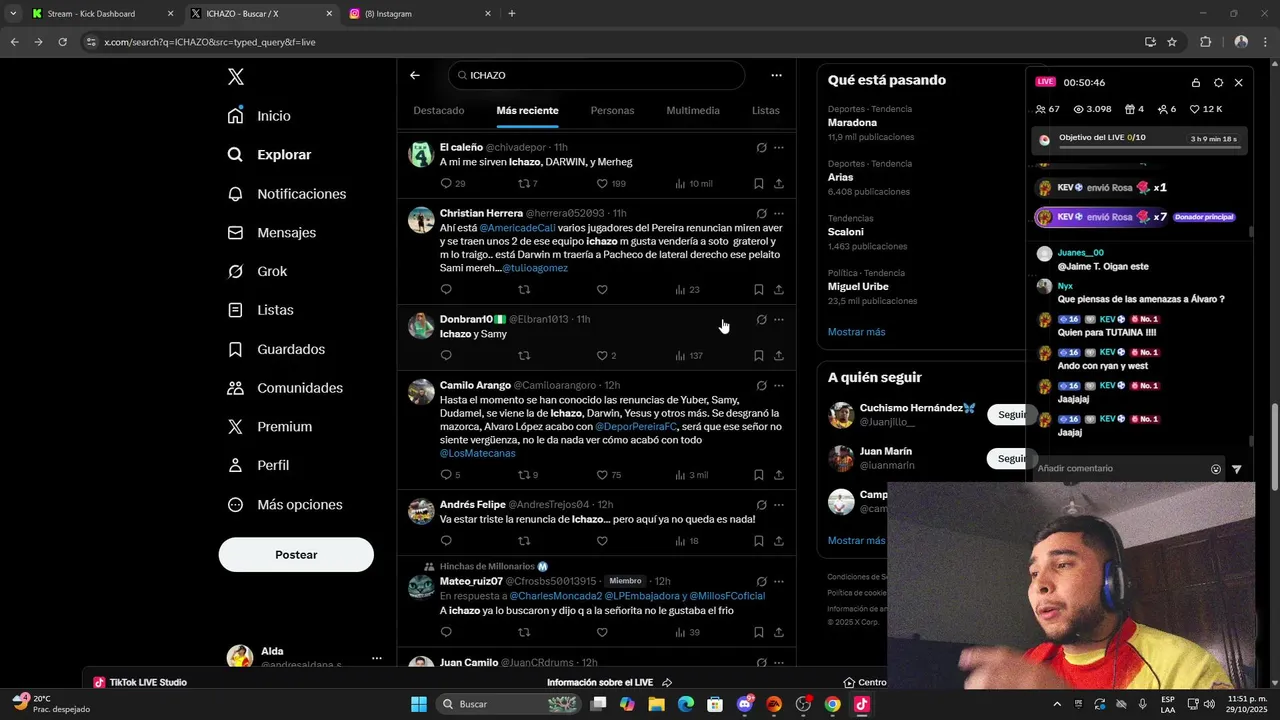
Task: Go back using the search header arrow
Action: pyautogui.click(x=415, y=75)
